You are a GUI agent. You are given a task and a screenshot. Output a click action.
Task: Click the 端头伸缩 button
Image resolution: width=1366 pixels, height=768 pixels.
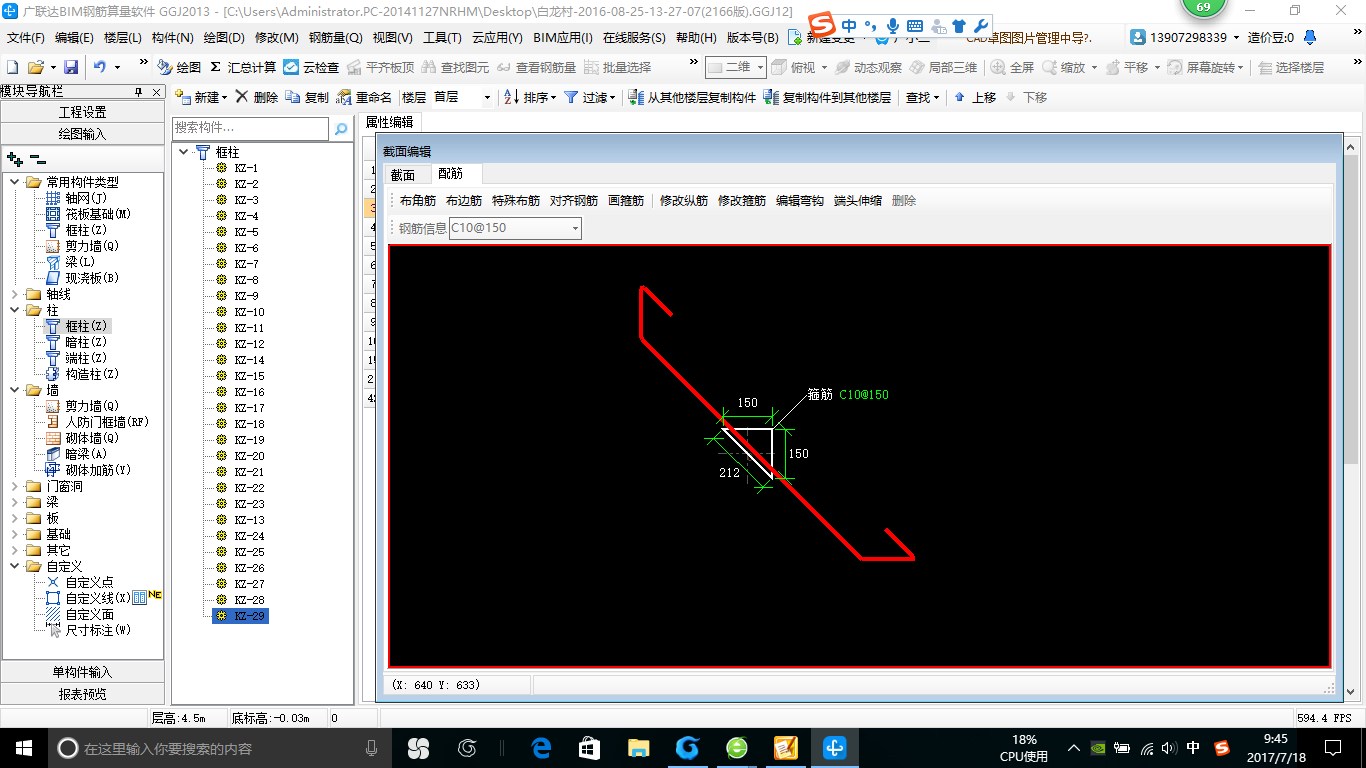[858, 201]
